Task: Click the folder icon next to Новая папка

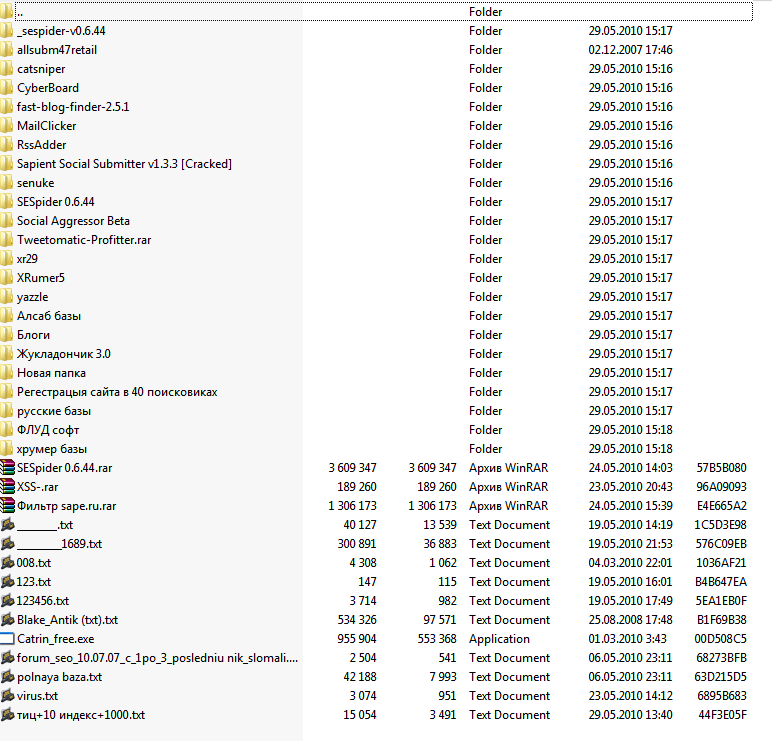Action: click(6, 373)
